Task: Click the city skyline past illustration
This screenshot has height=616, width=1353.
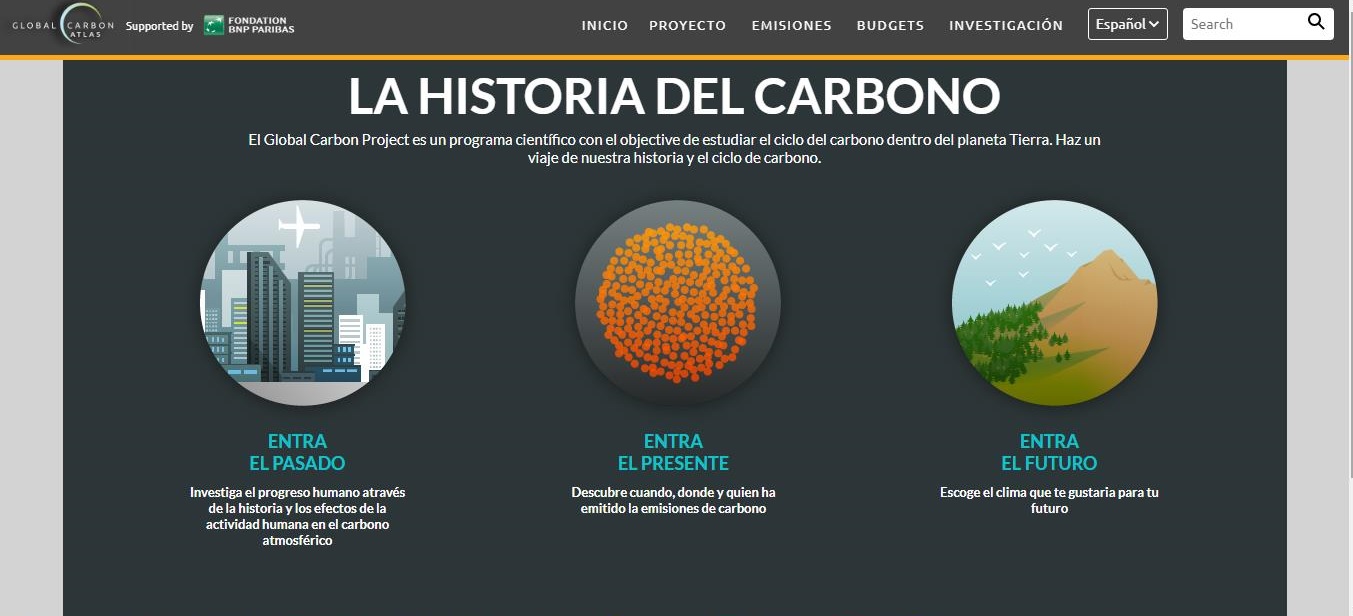Action: point(303,303)
